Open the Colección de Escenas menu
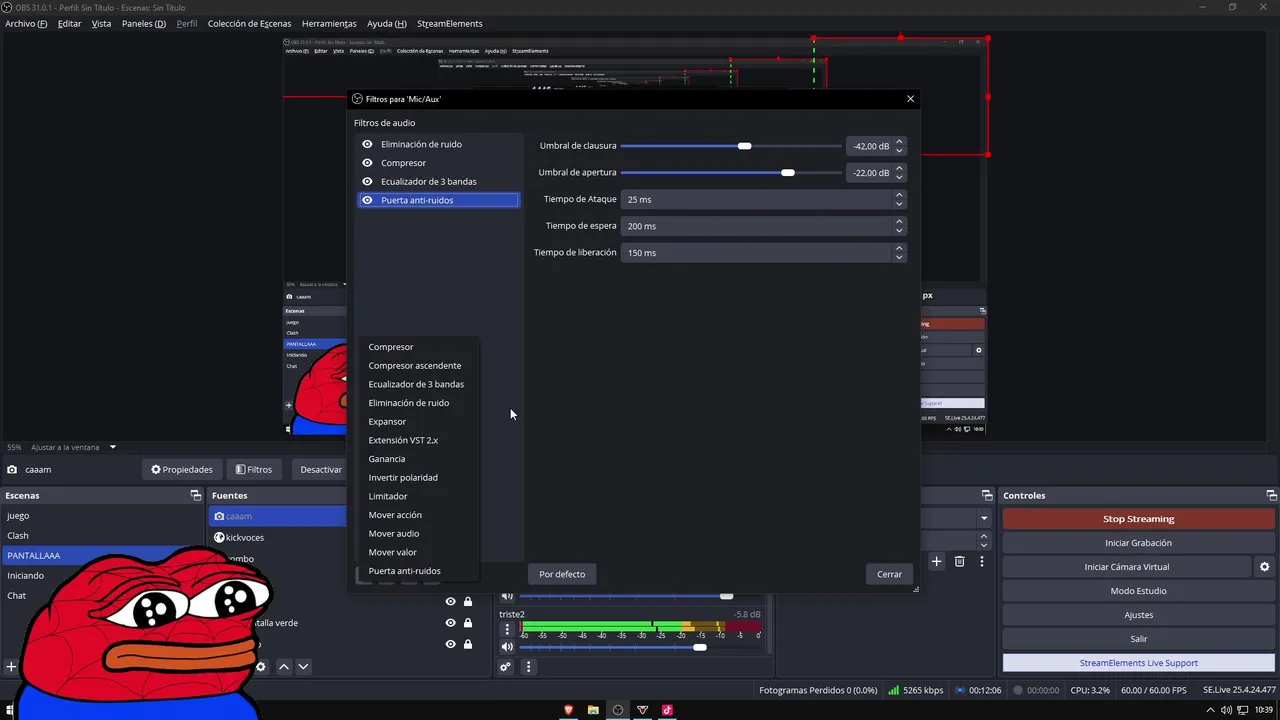The height and width of the screenshot is (720, 1280). (x=250, y=23)
